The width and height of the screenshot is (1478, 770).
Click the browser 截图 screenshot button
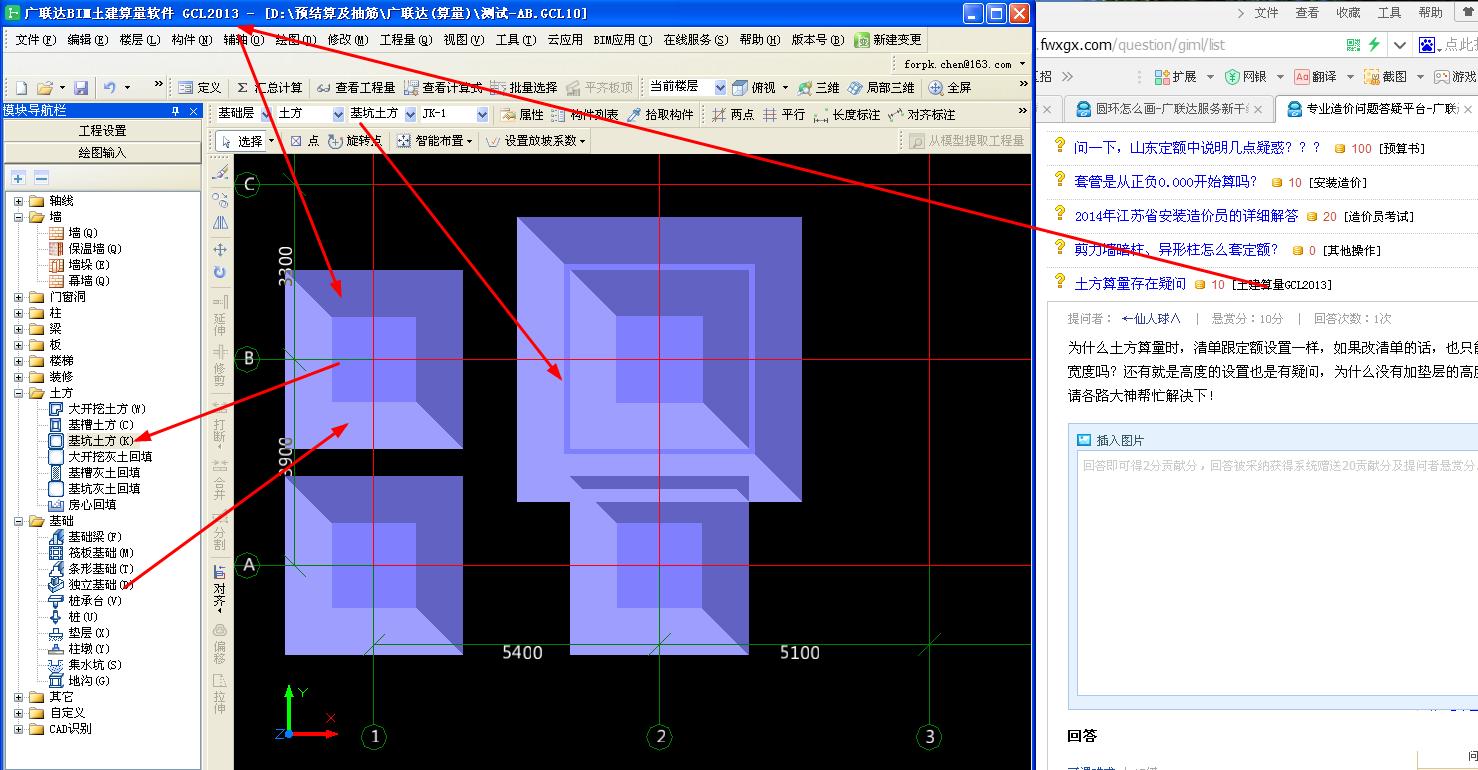[1384, 76]
